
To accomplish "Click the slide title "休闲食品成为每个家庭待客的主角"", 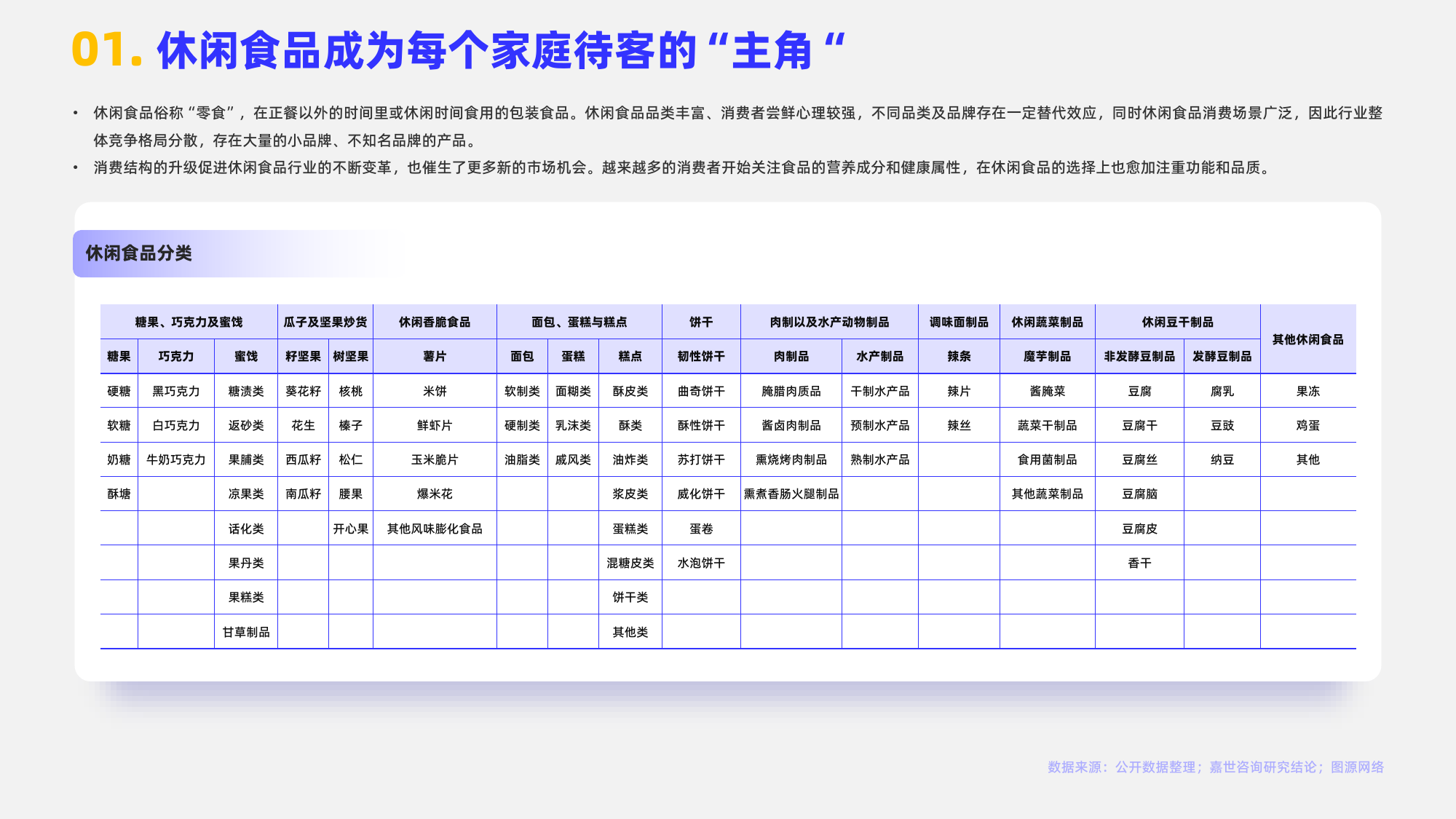I will pos(501,51).
